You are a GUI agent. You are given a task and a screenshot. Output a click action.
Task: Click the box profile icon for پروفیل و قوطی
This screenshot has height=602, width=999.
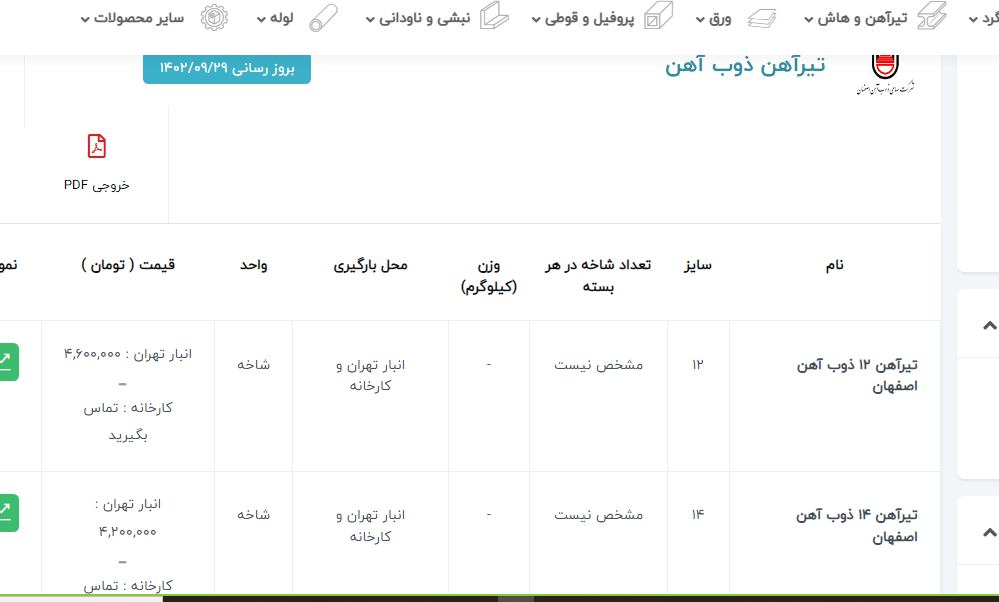[x=658, y=17]
